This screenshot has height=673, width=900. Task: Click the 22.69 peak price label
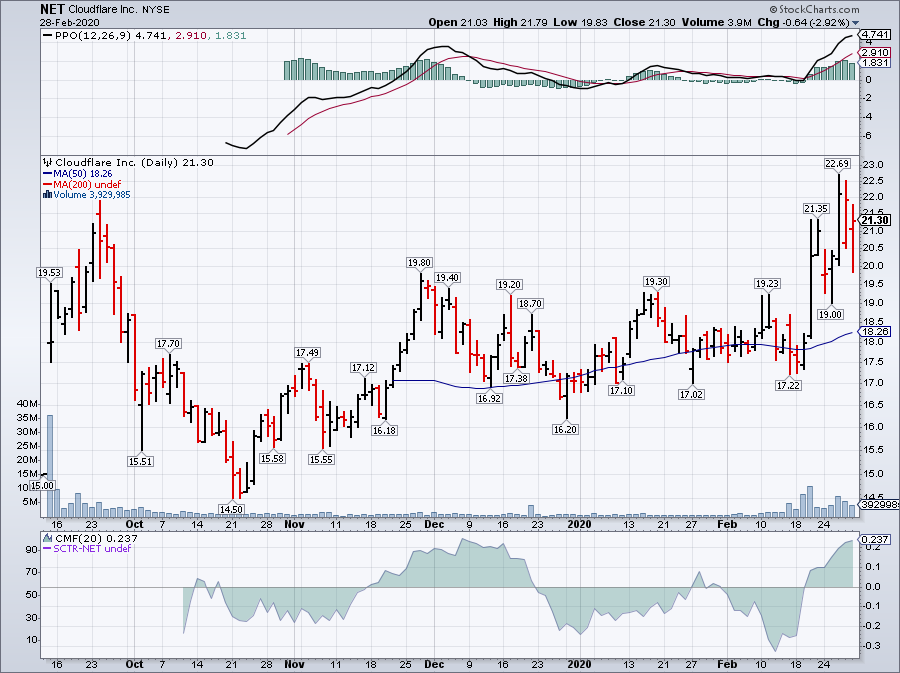(837, 164)
